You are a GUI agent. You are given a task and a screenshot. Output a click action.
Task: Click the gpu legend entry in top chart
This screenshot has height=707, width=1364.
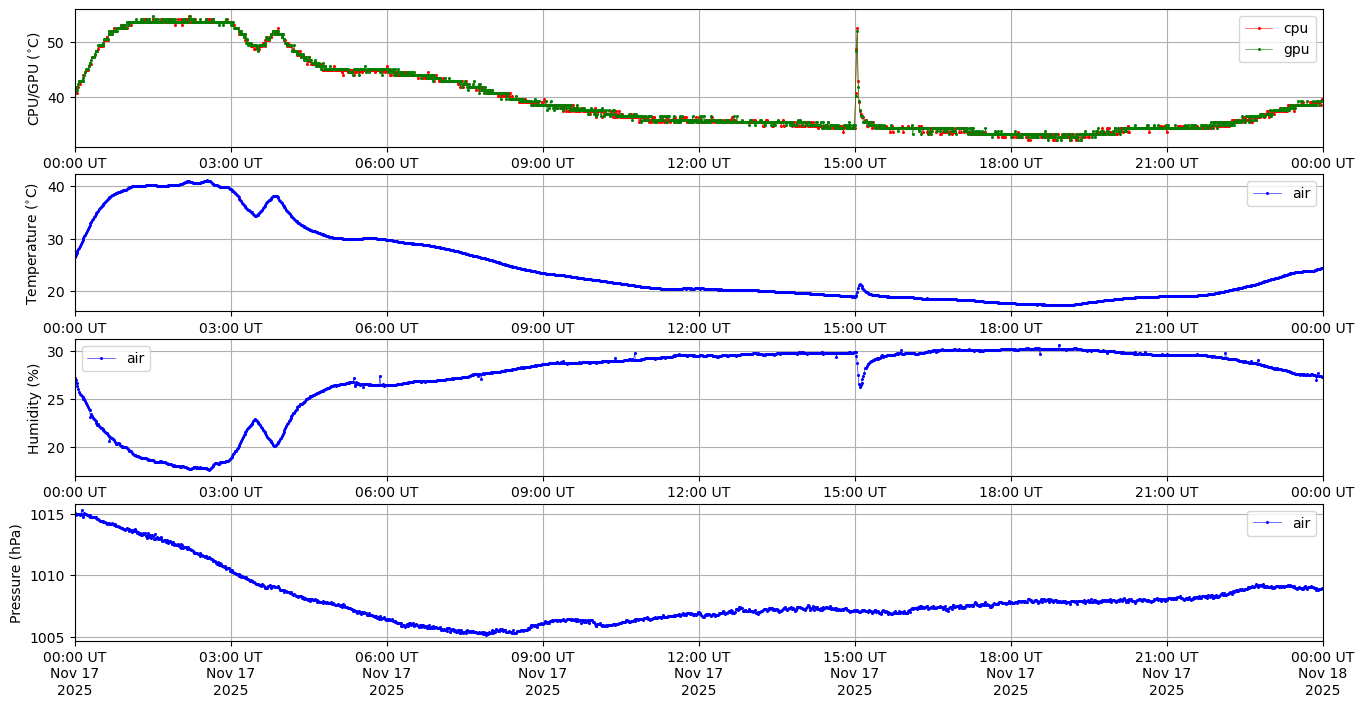click(x=1295, y=49)
